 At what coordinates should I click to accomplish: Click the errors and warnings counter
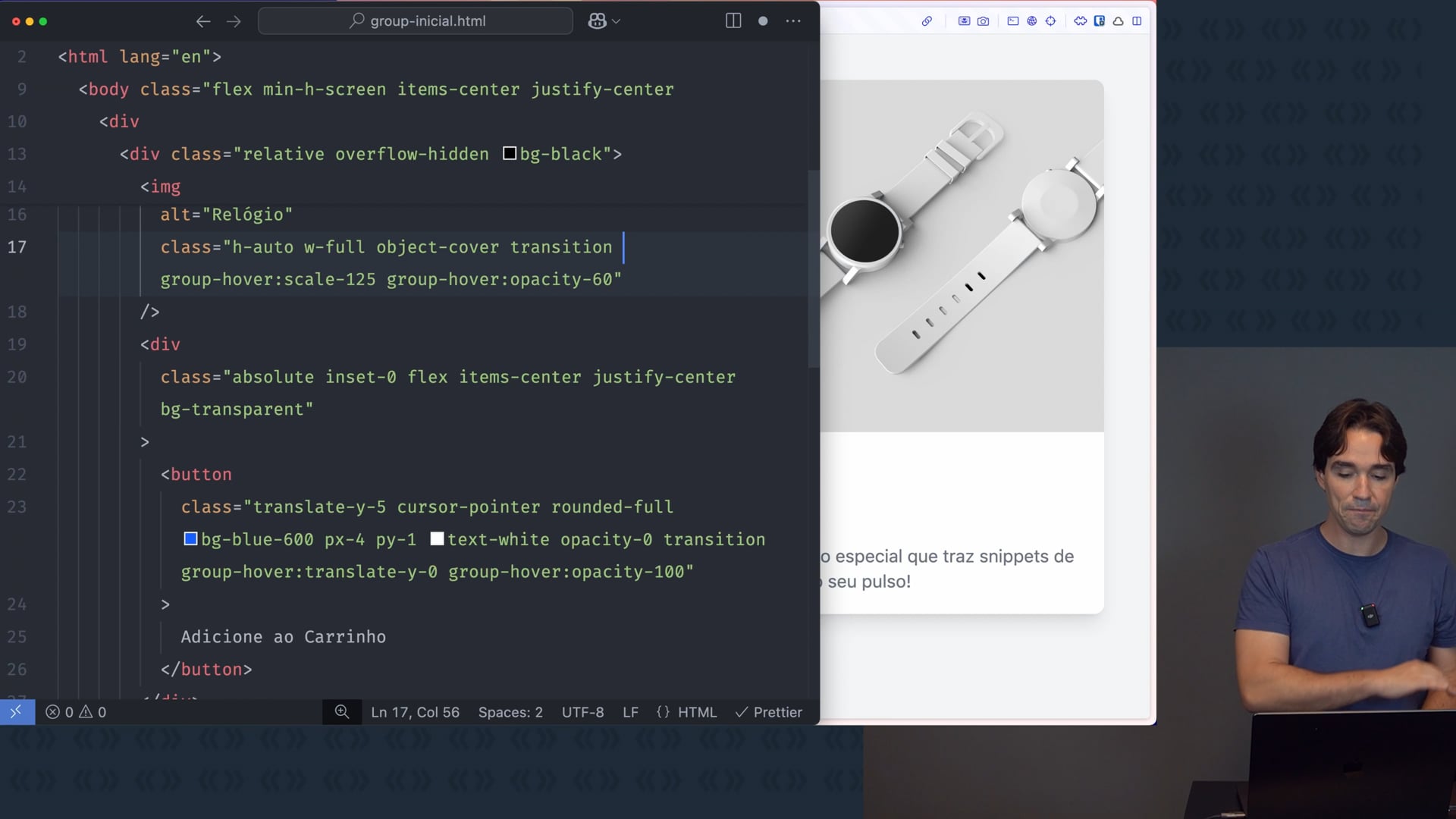coord(76,712)
